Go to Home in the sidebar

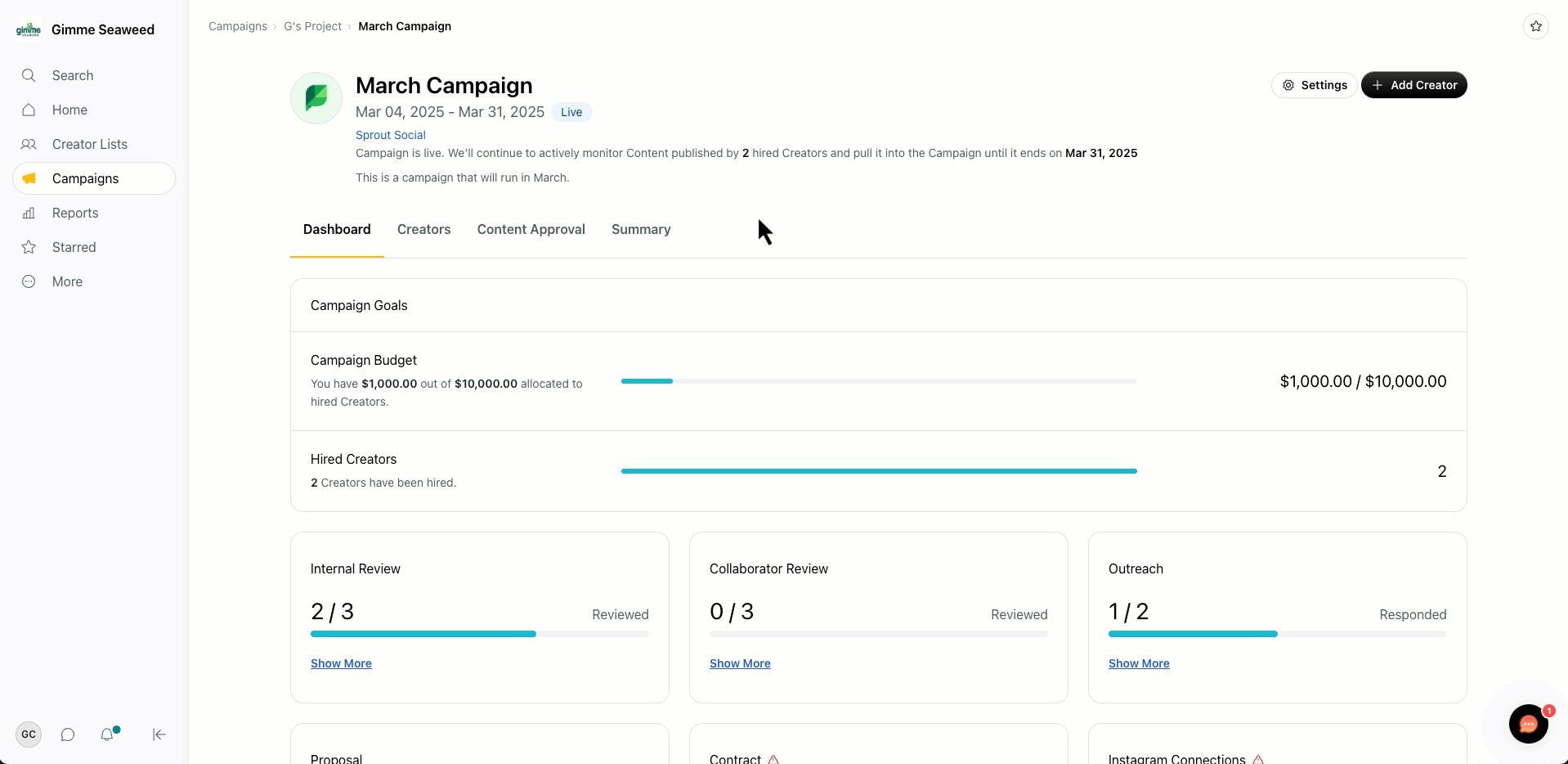click(94, 110)
